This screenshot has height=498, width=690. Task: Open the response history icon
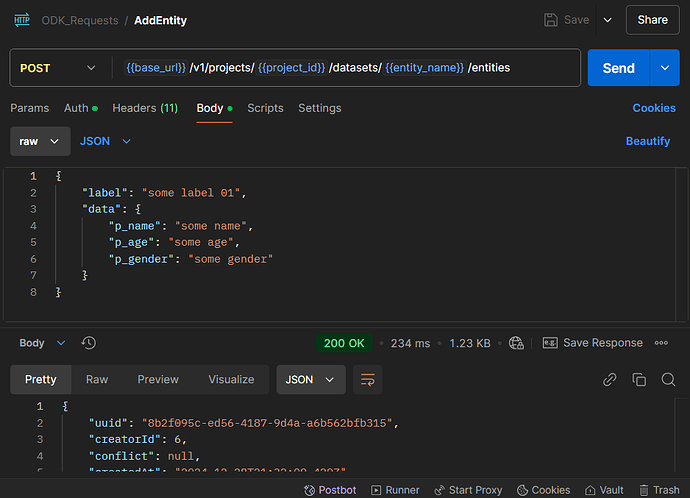pos(88,343)
